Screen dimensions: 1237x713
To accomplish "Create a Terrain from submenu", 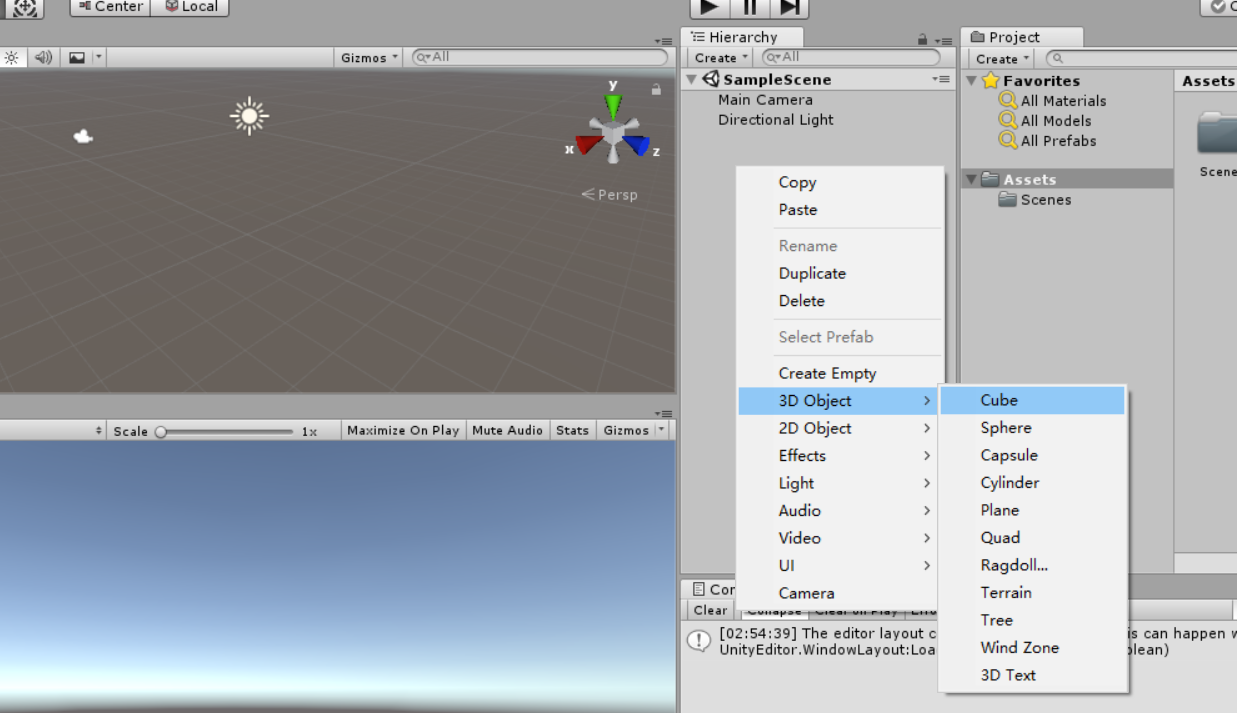I will [x=1033, y=593].
